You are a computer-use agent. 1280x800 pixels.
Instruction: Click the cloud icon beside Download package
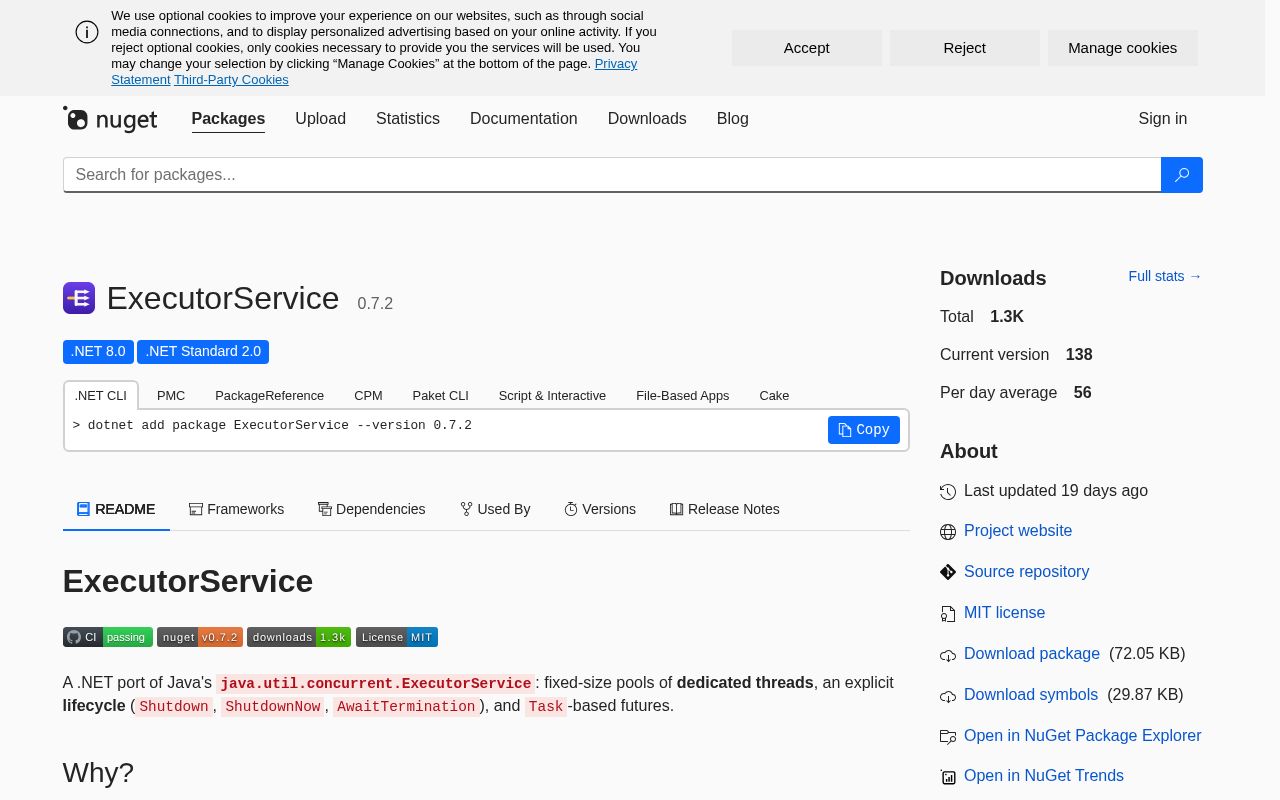[x=948, y=655]
